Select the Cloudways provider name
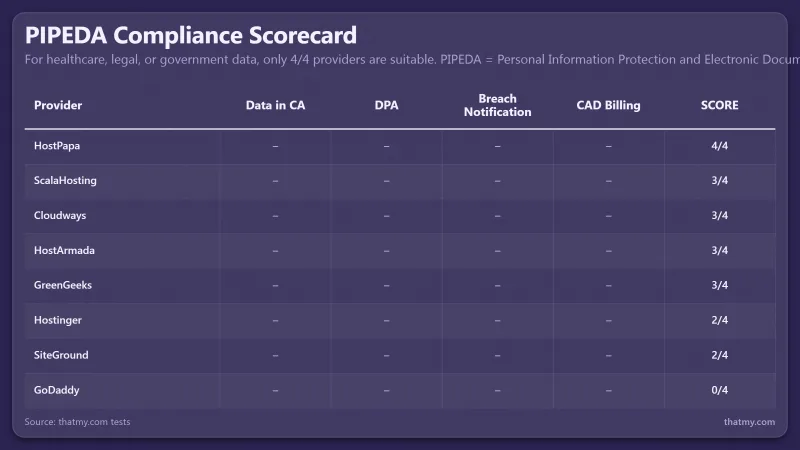The image size is (800, 450). coord(60,215)
